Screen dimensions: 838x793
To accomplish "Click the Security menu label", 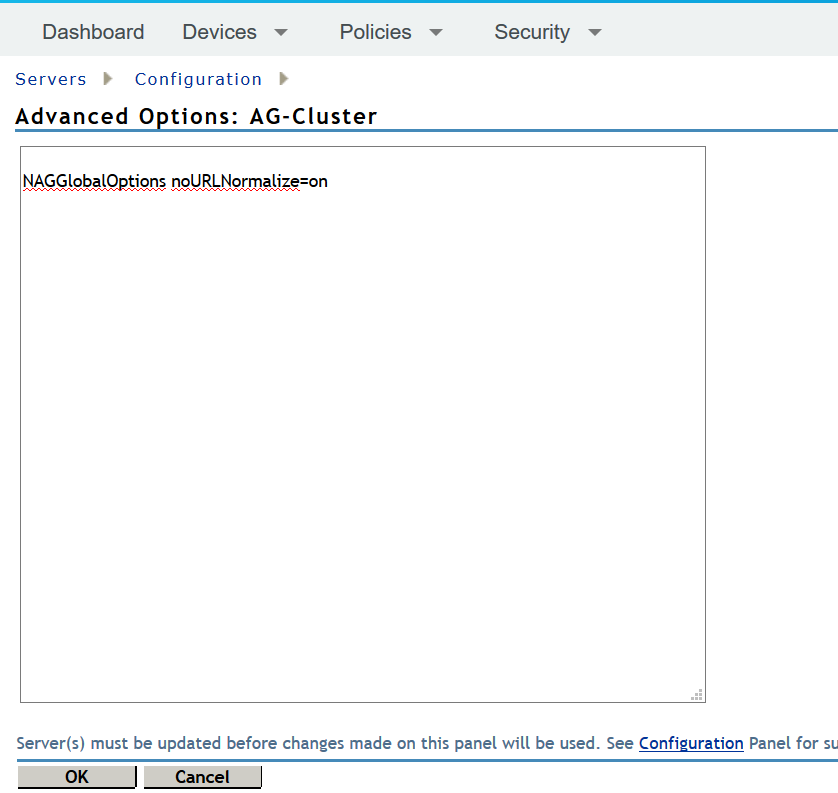I will click(531, 32).
